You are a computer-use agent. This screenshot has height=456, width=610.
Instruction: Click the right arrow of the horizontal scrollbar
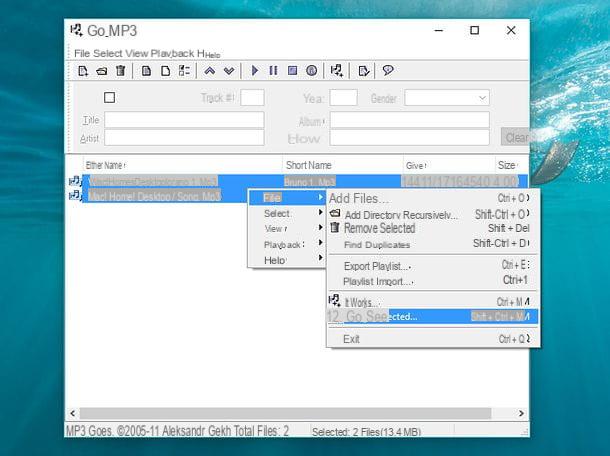coord(521,413)
